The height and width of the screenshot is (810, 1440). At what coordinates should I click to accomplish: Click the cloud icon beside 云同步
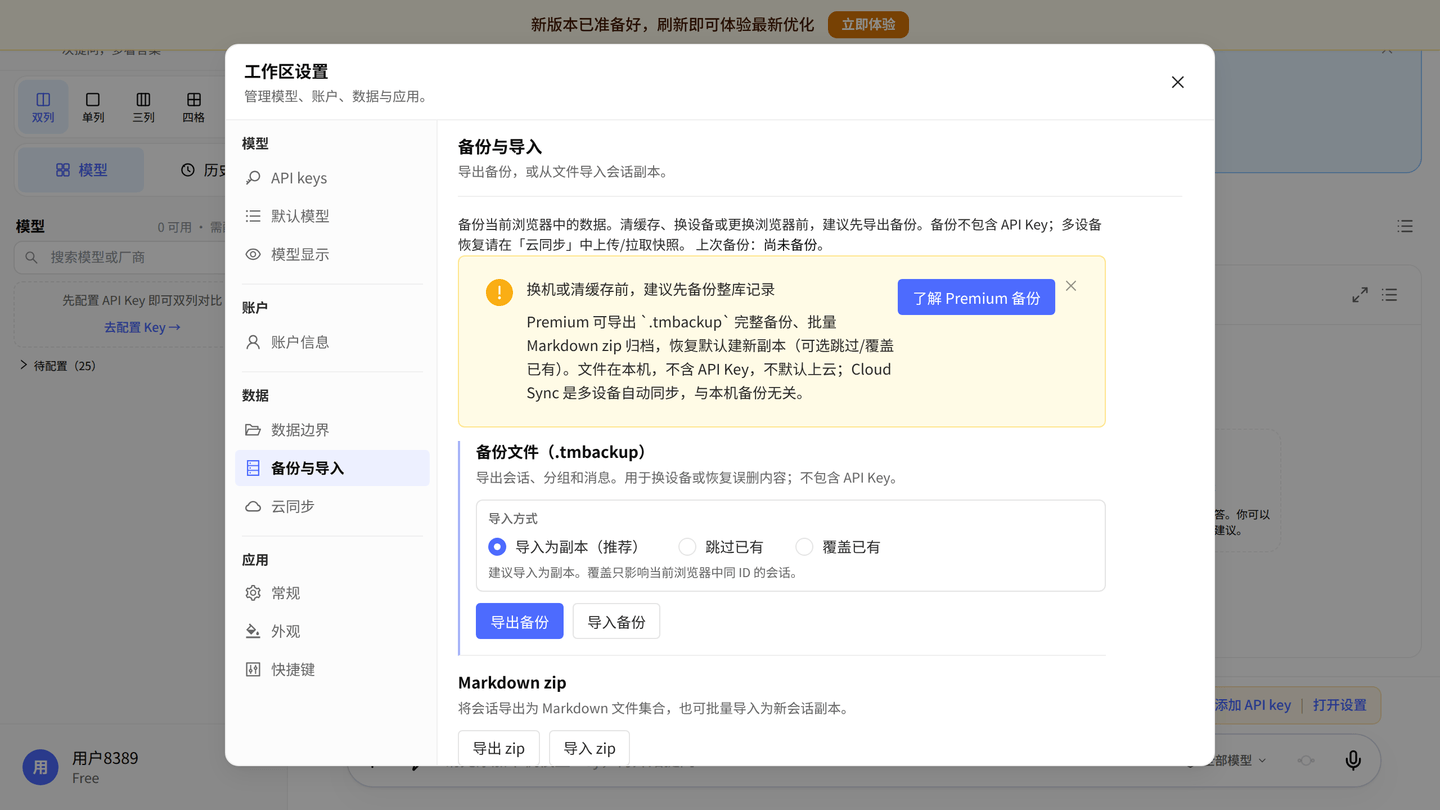[253, 506]
